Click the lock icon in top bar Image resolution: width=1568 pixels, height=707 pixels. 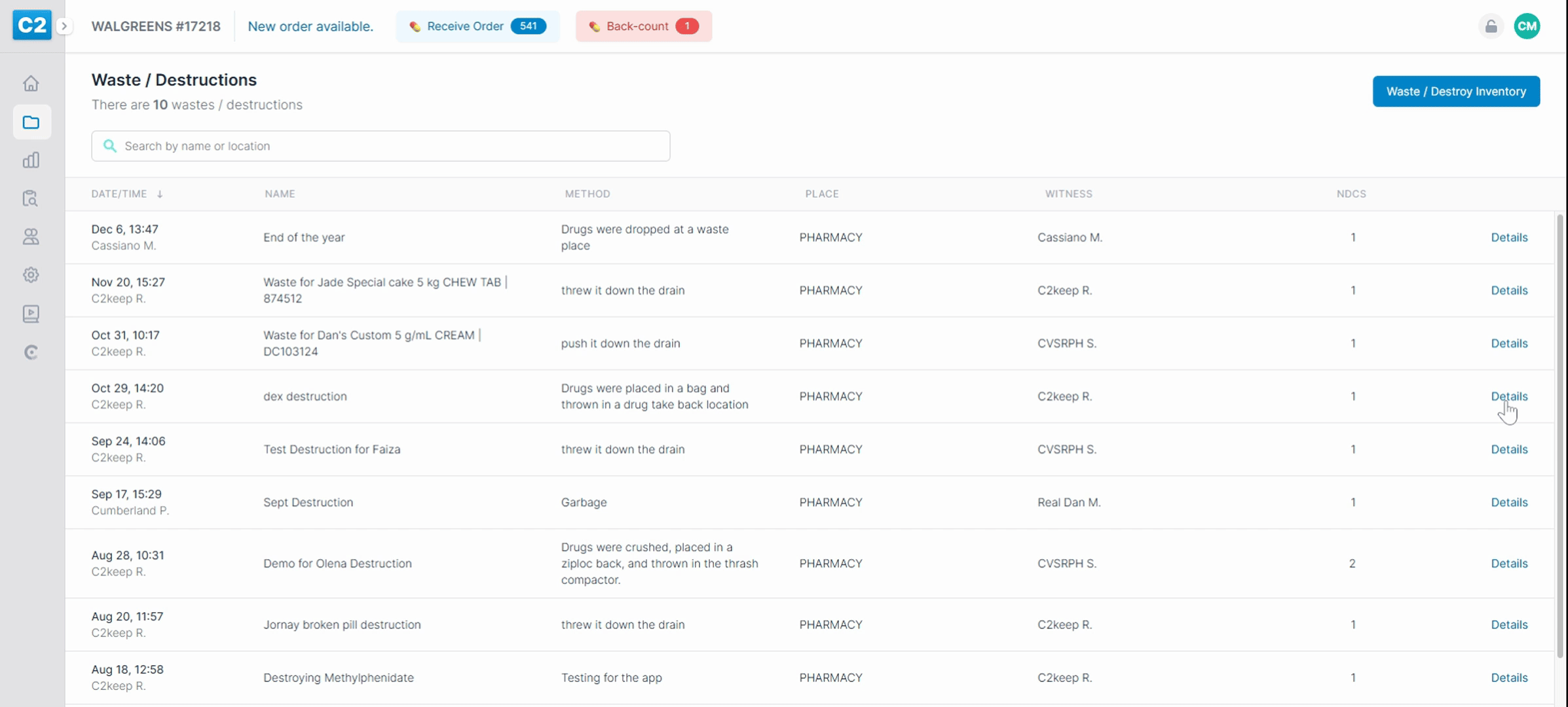[1491, 26]
